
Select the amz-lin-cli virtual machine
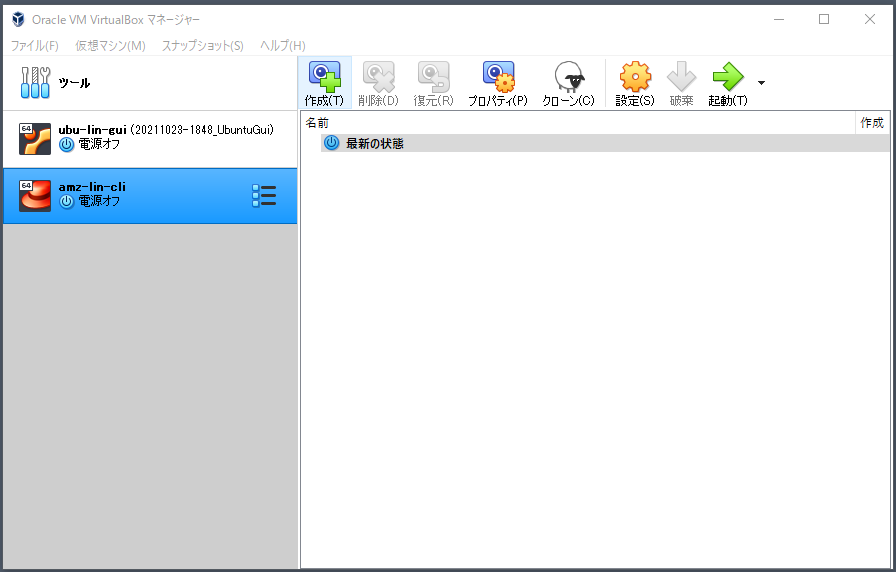click(x=150, y=196)
